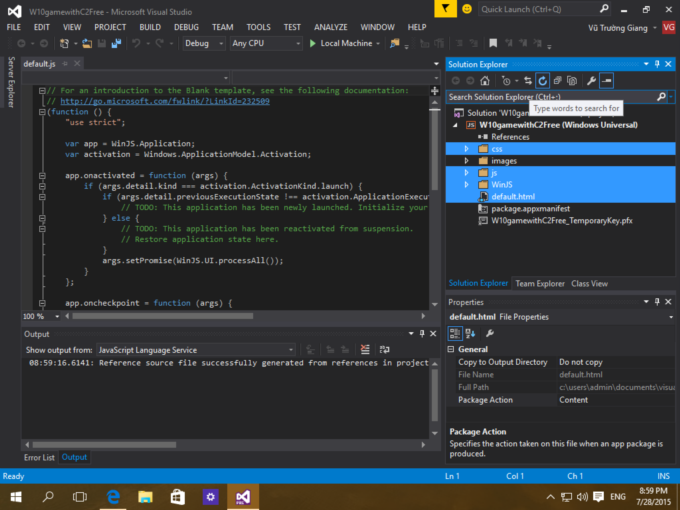Image resolution: width=680 pixels, height=510 pixels.
Task: Open the go.microsoft.com fwlink link in code
Action: coord(165,101)
